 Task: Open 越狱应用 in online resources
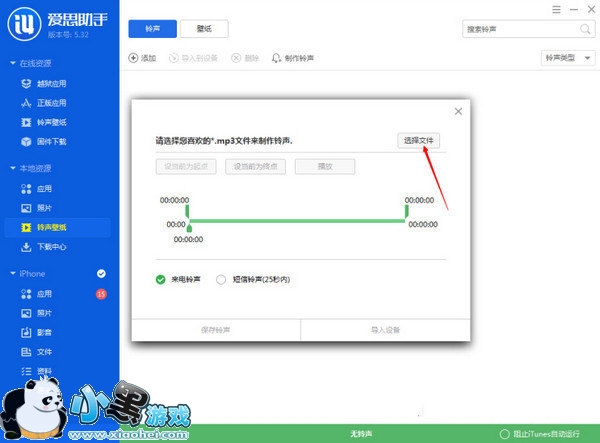point(43,84)
